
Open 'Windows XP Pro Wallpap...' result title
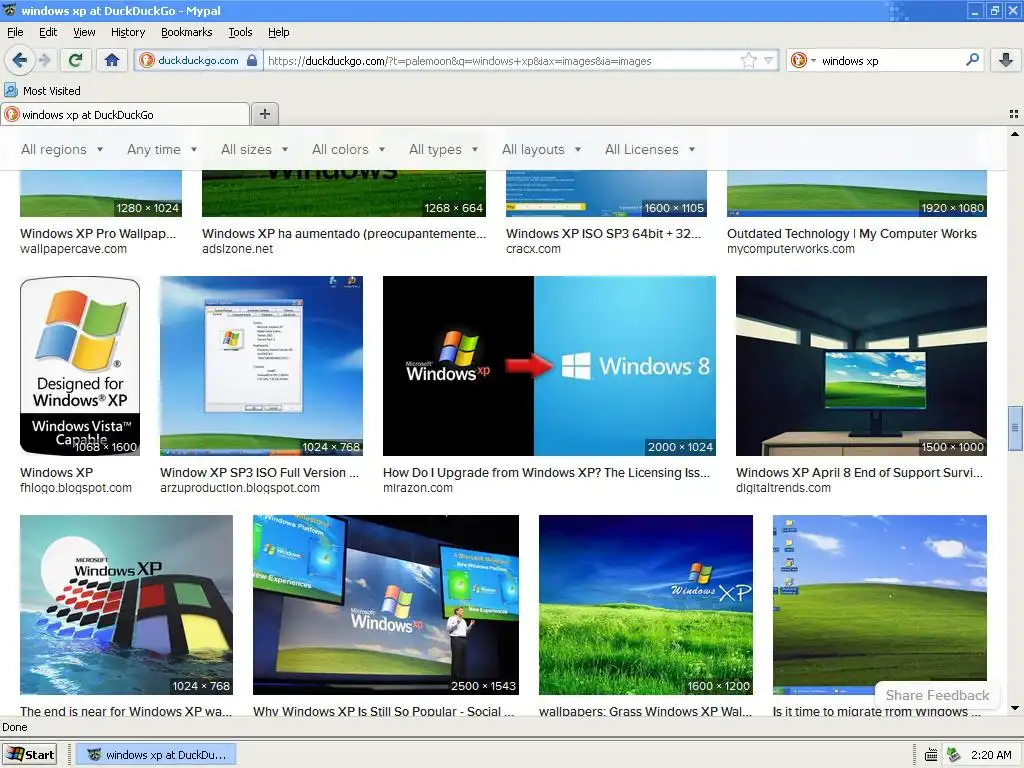(98, 234)
